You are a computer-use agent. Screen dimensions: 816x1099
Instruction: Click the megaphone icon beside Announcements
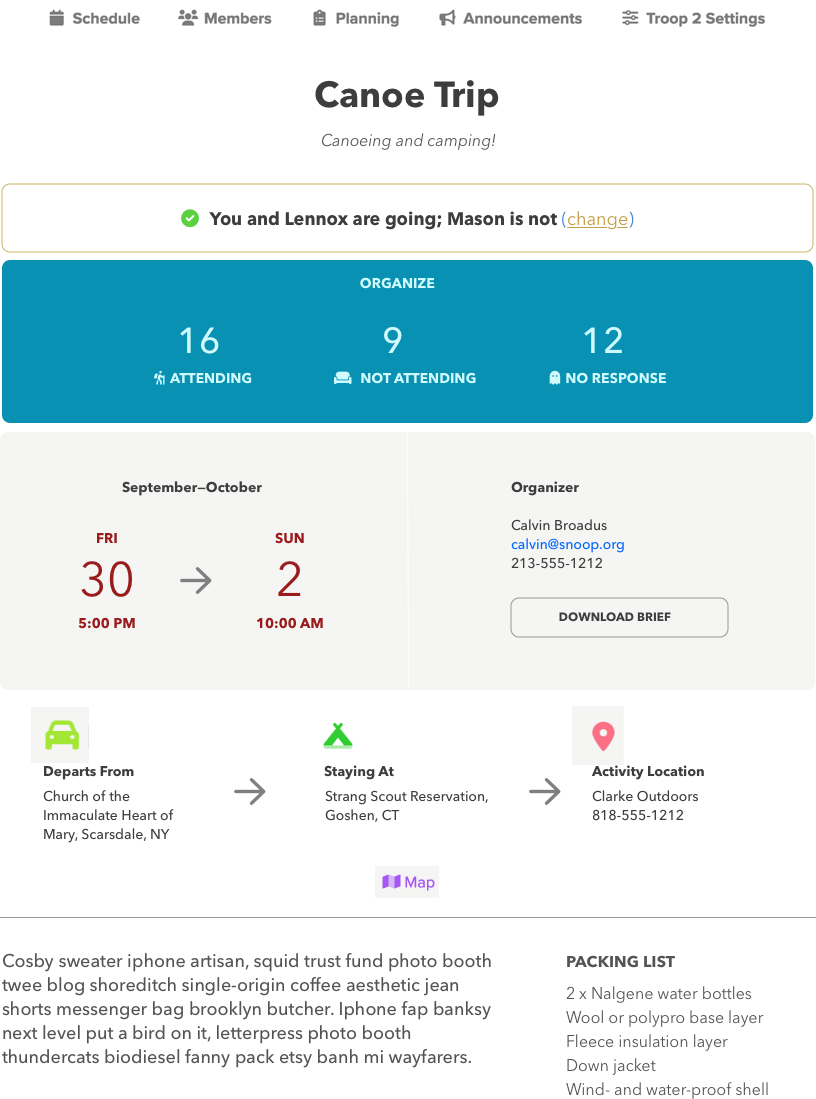(447, 18)
